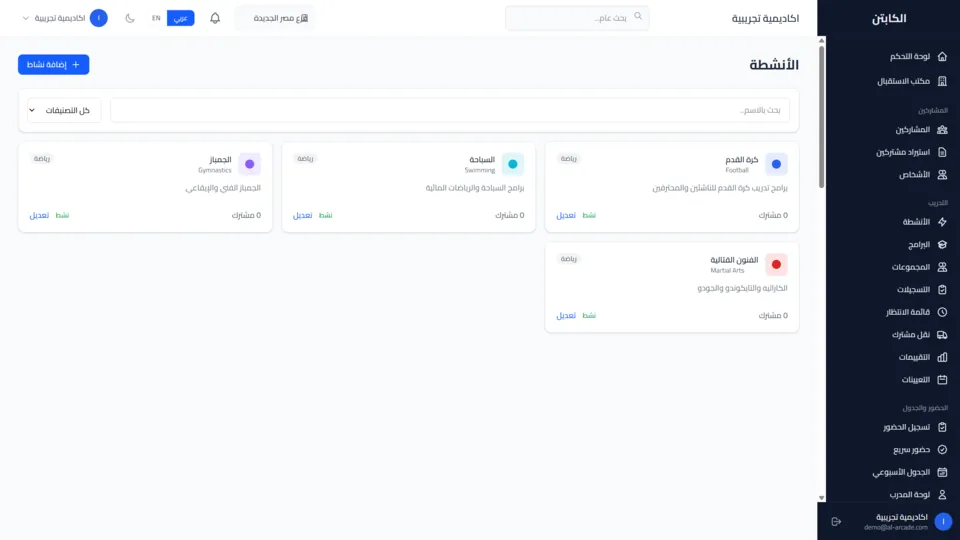Image resolution: width=960 pixels, height=540 pixels.
Task: Click the Swimming teal activity icon
Action: click(513, 164)
